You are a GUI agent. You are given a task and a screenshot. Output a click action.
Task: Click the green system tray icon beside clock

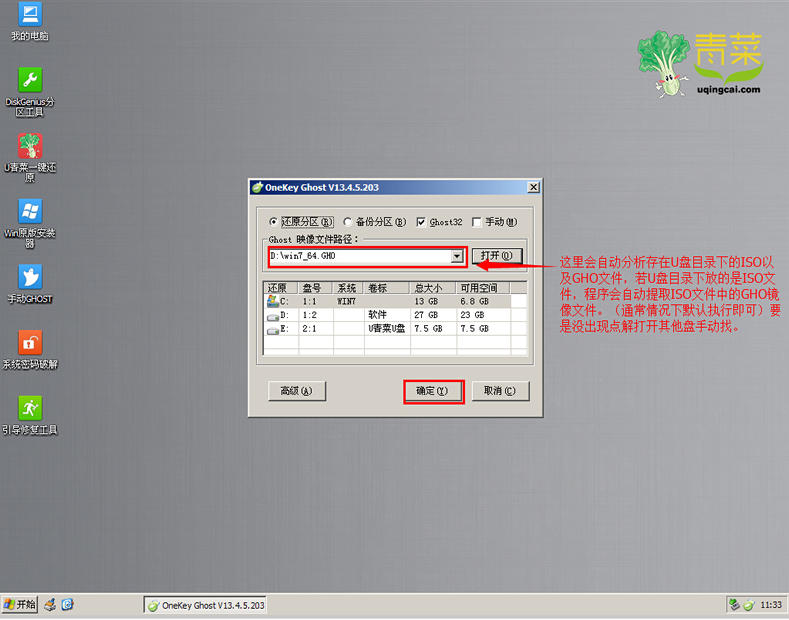(749, 605)
